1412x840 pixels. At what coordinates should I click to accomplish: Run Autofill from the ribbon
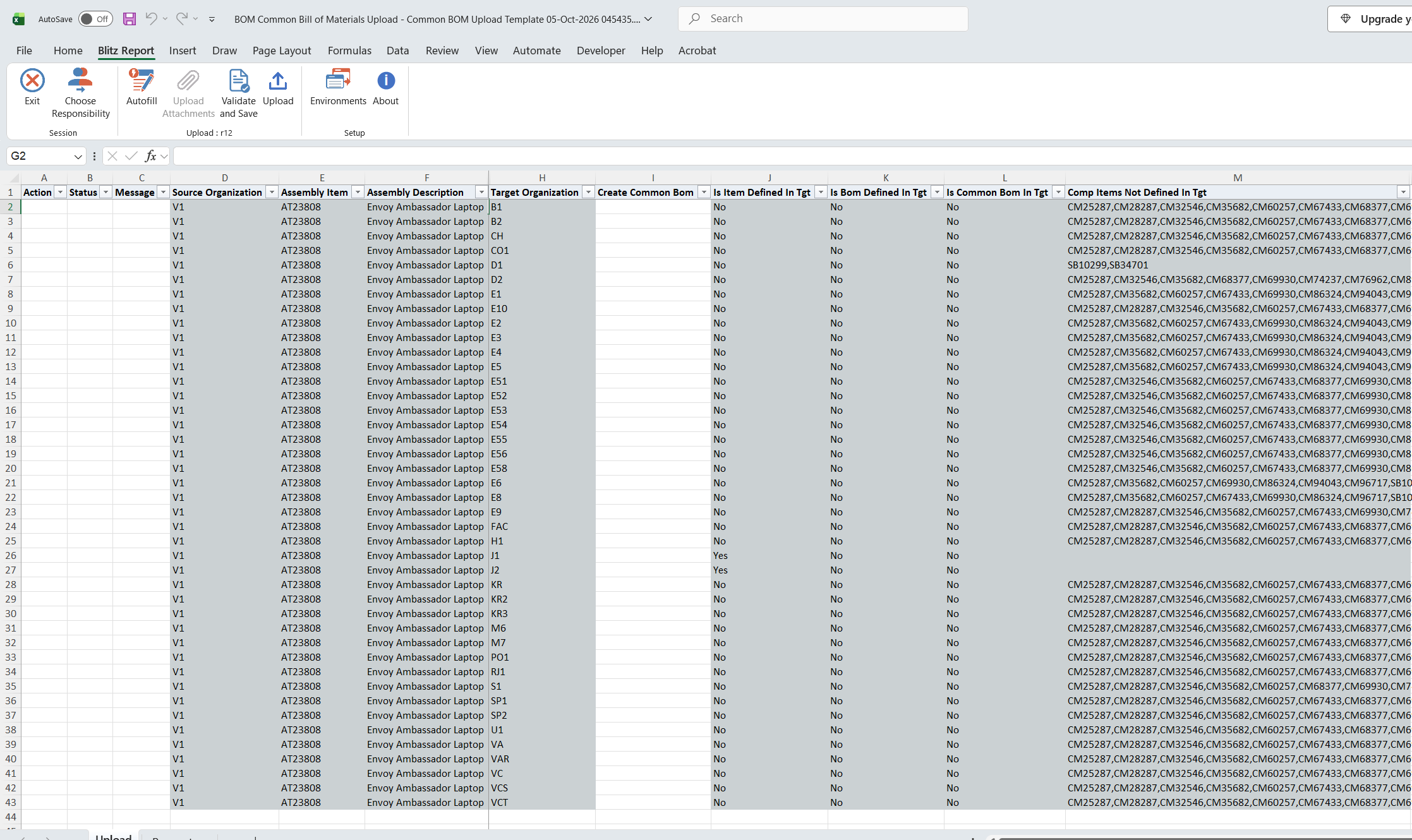point(142,87)
